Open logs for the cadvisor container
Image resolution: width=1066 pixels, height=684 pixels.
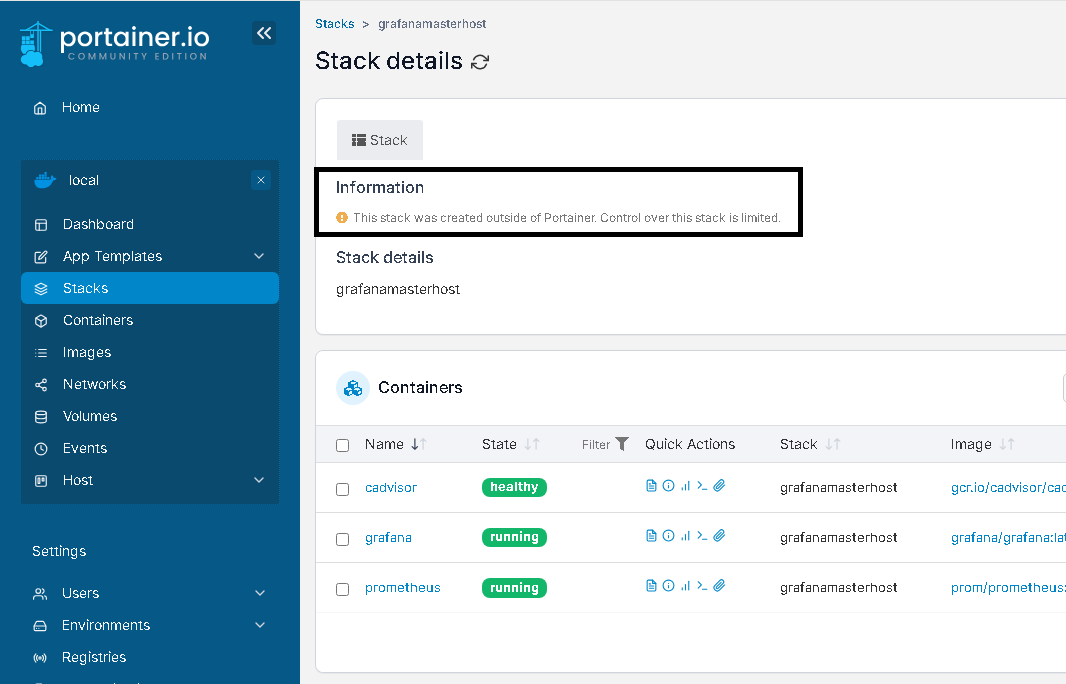coord(651,485)
